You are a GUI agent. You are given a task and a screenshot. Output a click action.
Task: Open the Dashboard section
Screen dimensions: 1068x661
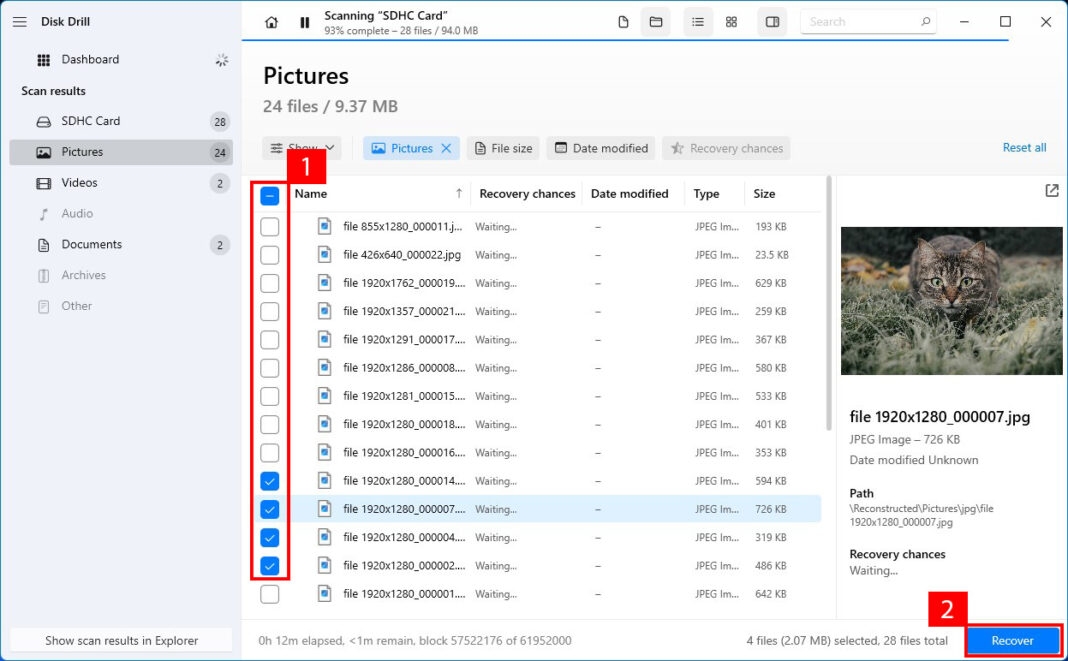(x=91, y=59)
